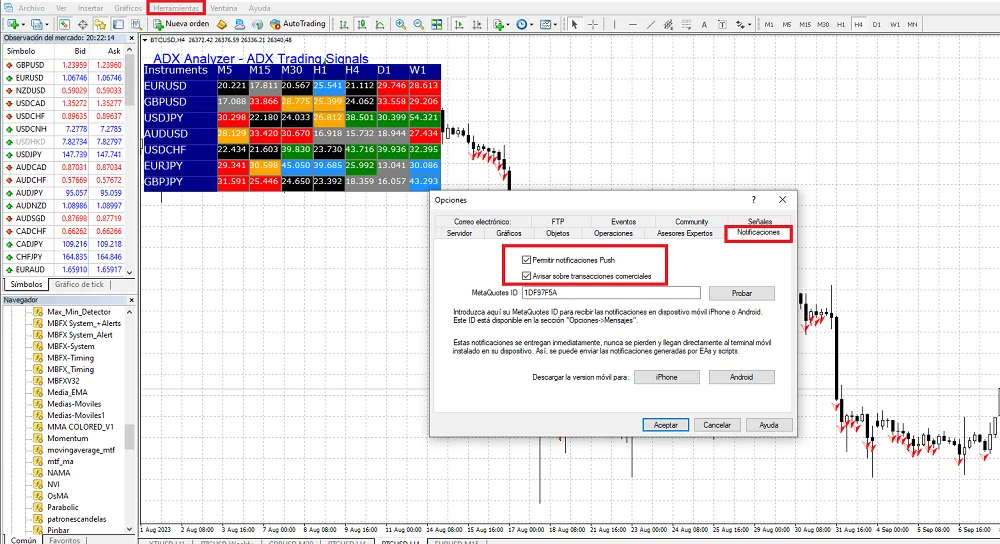
Task: Switch timeframe to D1
Action: pyautogui.click(x=876, y=24)
